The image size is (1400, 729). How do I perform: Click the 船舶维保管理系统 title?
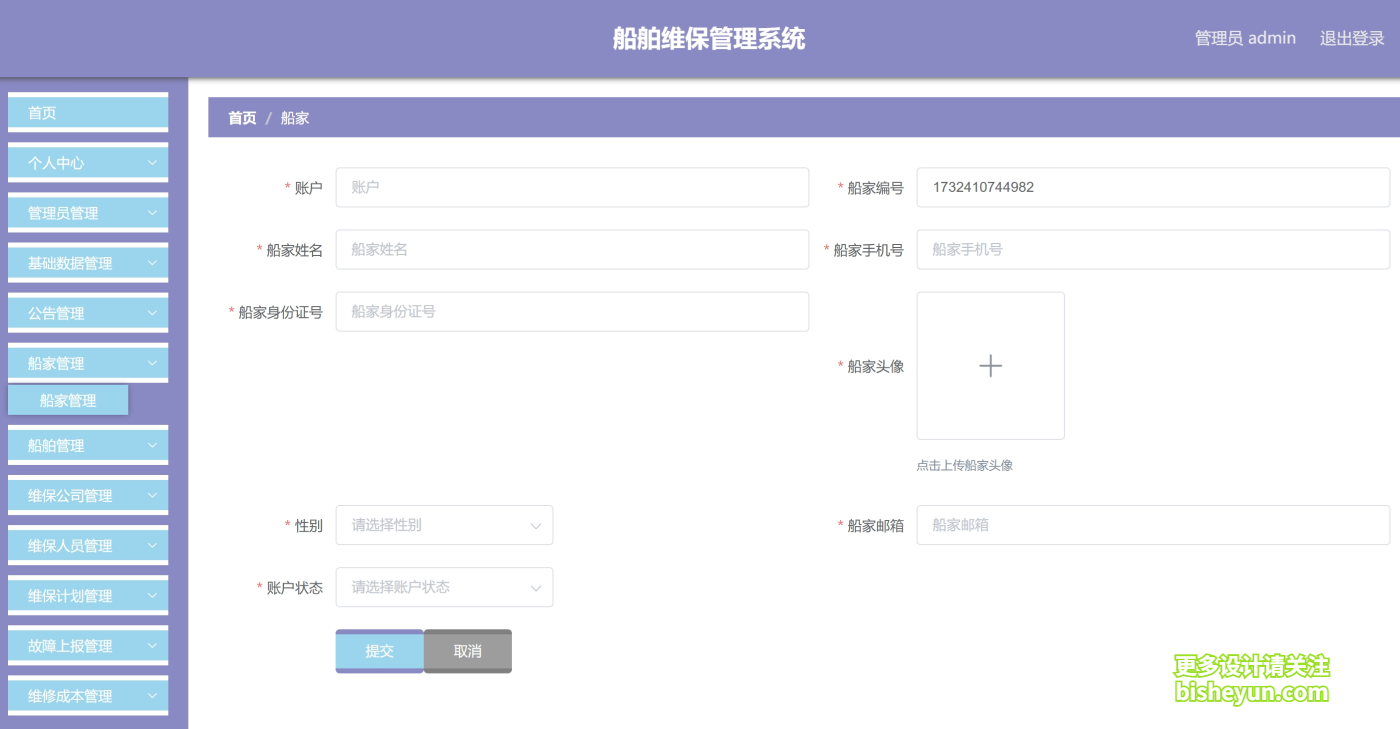(x=709, y=38)
